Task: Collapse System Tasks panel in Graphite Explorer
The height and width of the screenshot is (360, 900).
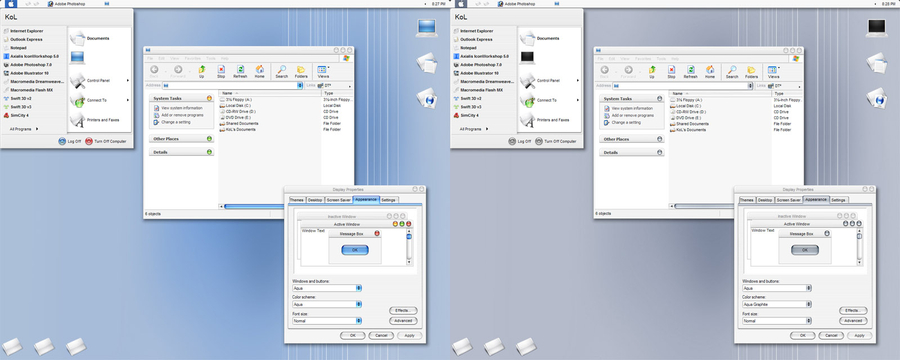Action: (x=659, y=99)
